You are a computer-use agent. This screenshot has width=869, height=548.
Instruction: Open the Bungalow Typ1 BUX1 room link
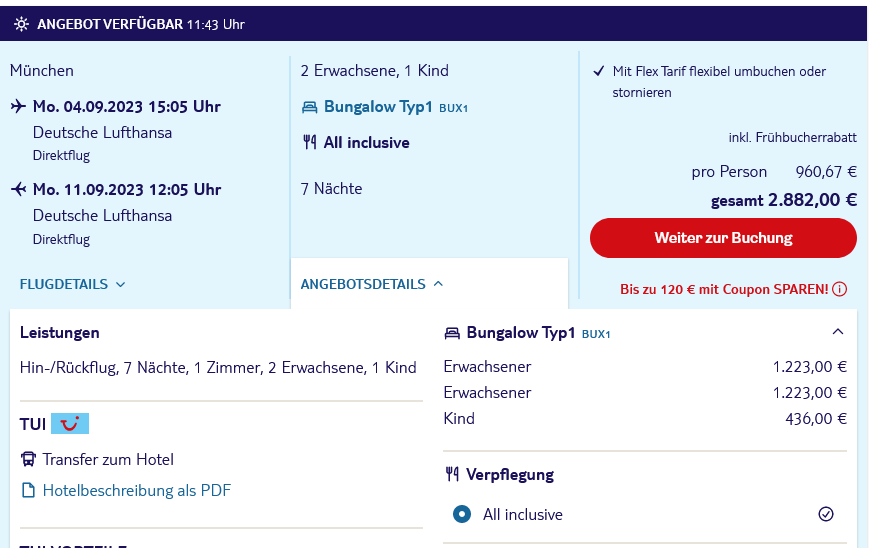(396, 107)
